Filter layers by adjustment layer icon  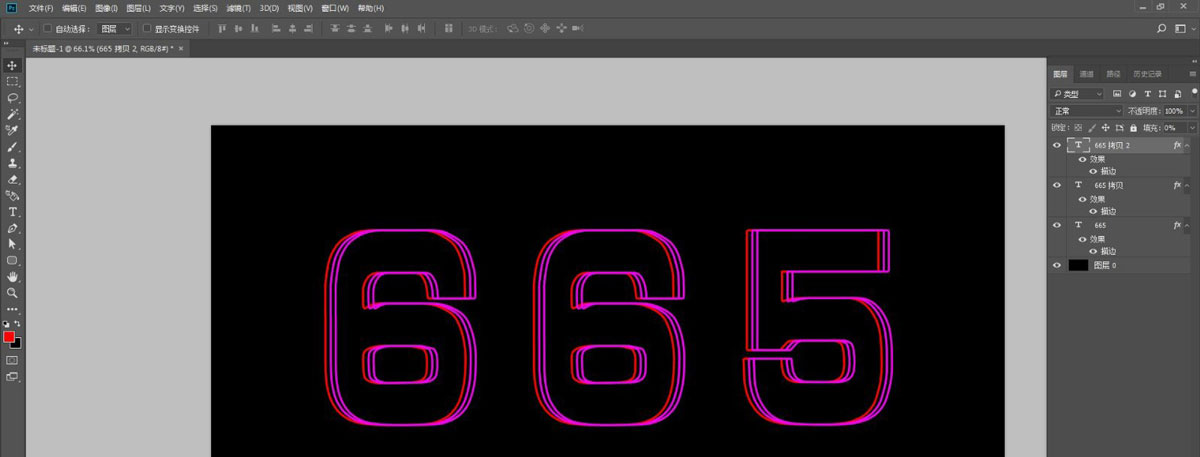(x=1131, y=93)
